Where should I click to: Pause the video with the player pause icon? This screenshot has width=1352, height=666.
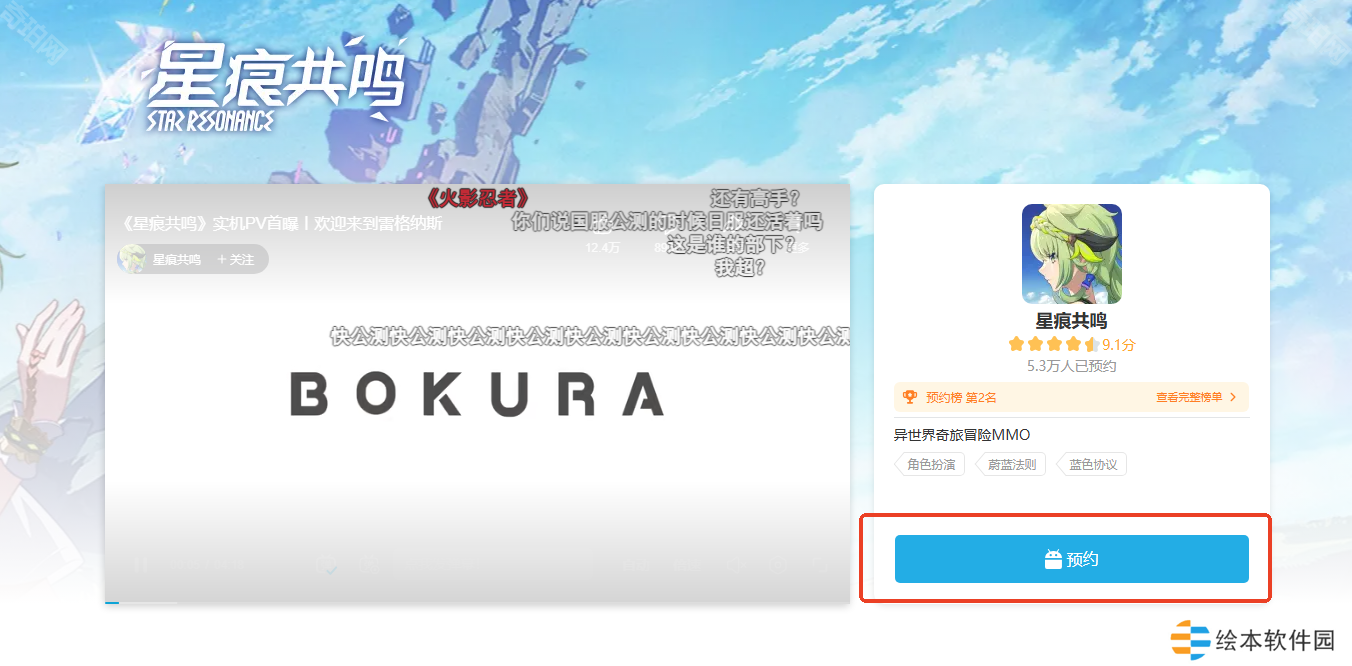point(141,565)
